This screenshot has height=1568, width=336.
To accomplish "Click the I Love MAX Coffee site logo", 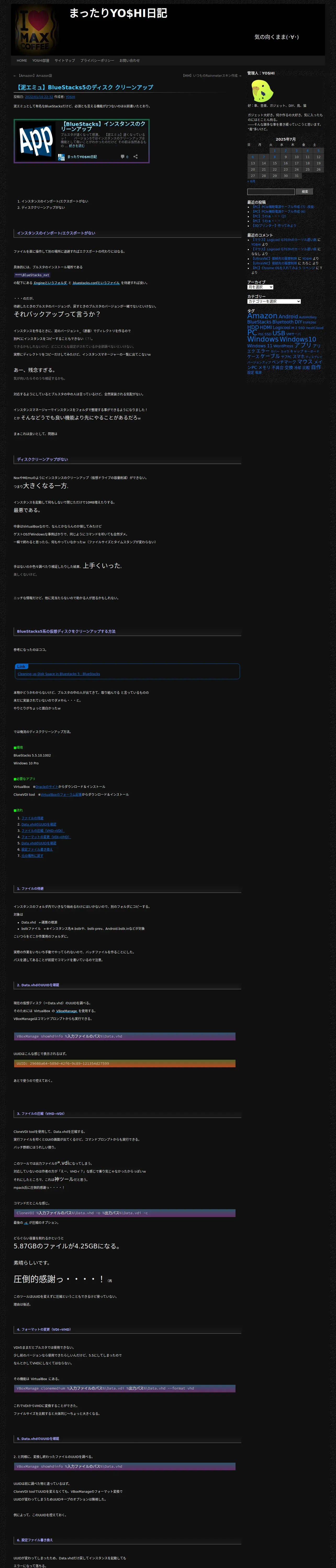I will coord(35,29).
